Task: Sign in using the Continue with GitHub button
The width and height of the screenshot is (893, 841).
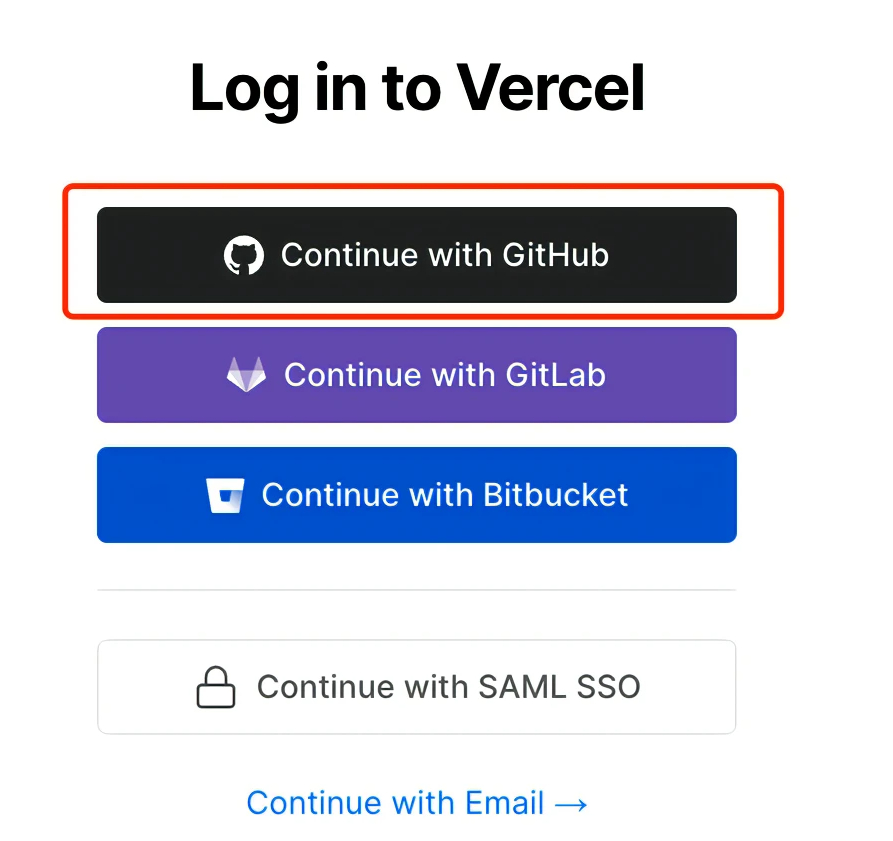Action: [x=417, y=255]
